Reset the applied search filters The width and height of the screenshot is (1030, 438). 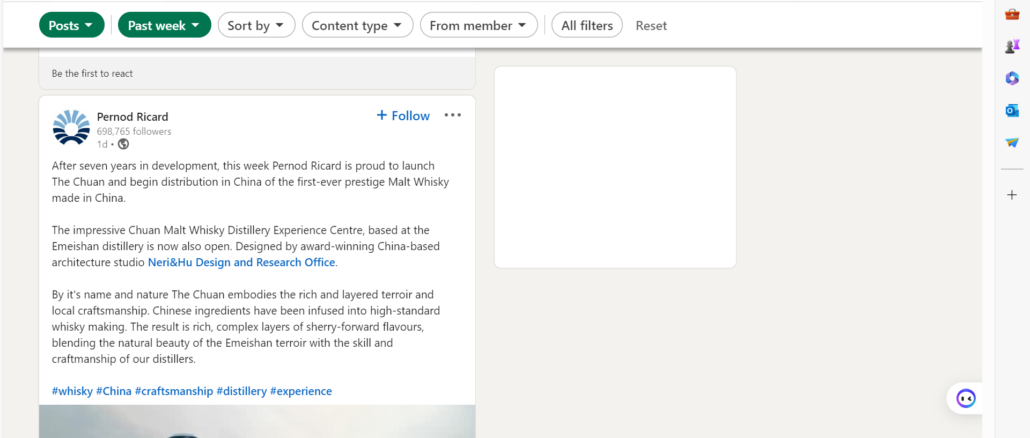(x=651, y=25)
